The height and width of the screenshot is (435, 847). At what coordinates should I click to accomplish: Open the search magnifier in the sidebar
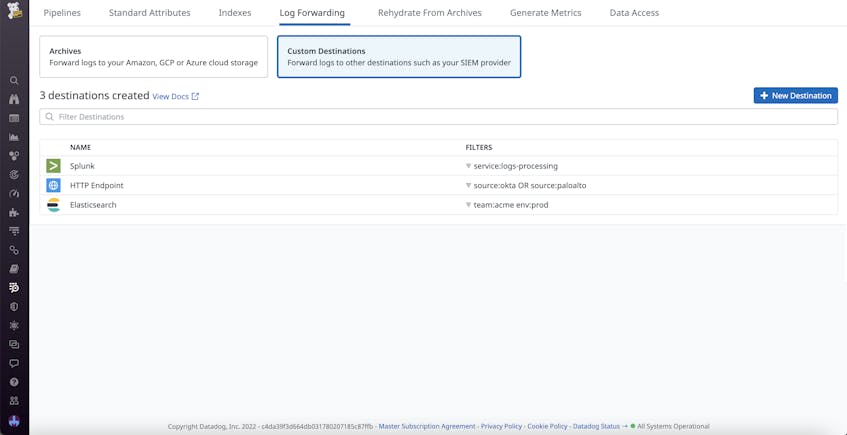coord(14,81)
